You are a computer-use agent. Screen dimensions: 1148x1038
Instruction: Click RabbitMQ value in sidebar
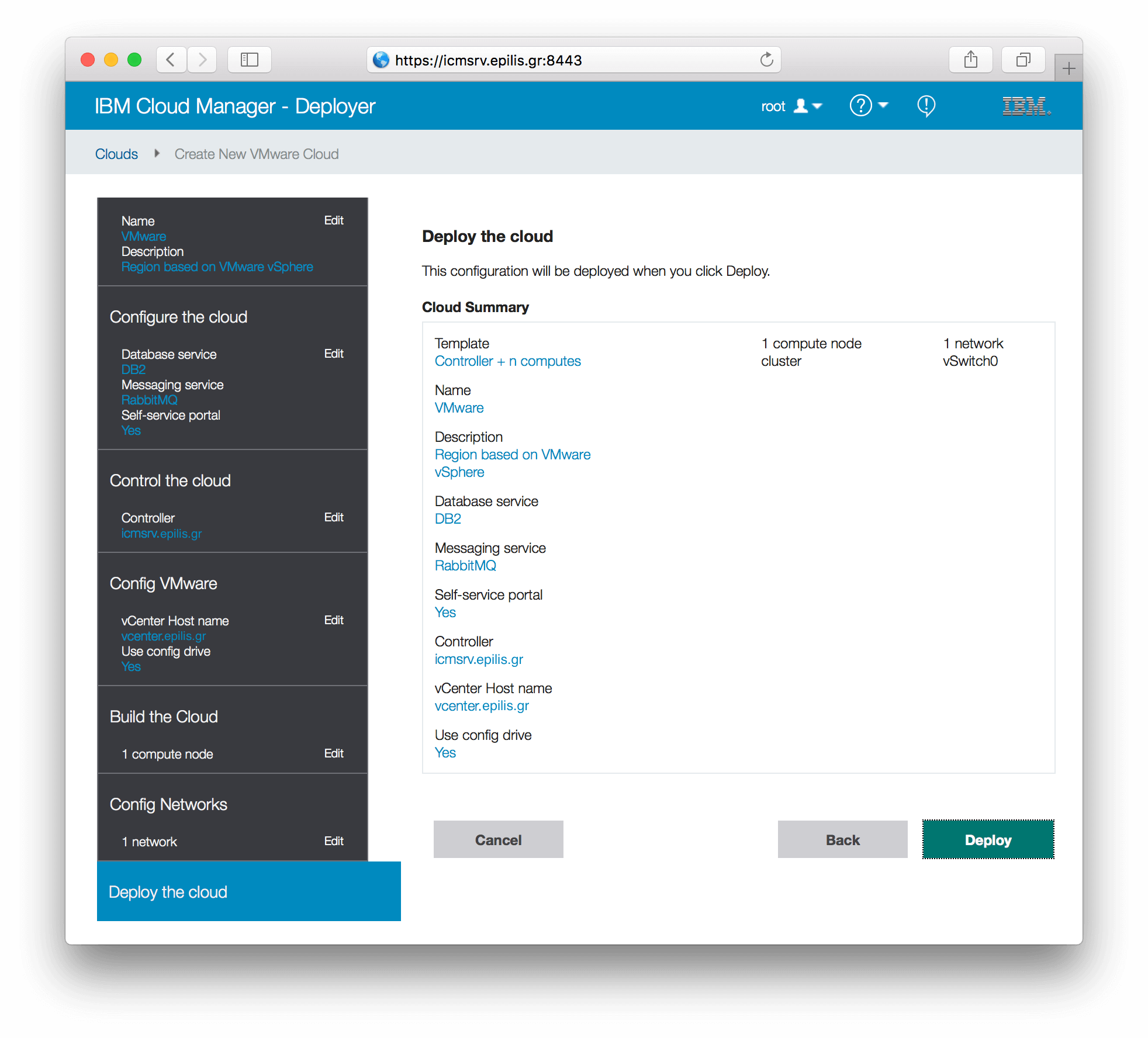click(149, 400)
